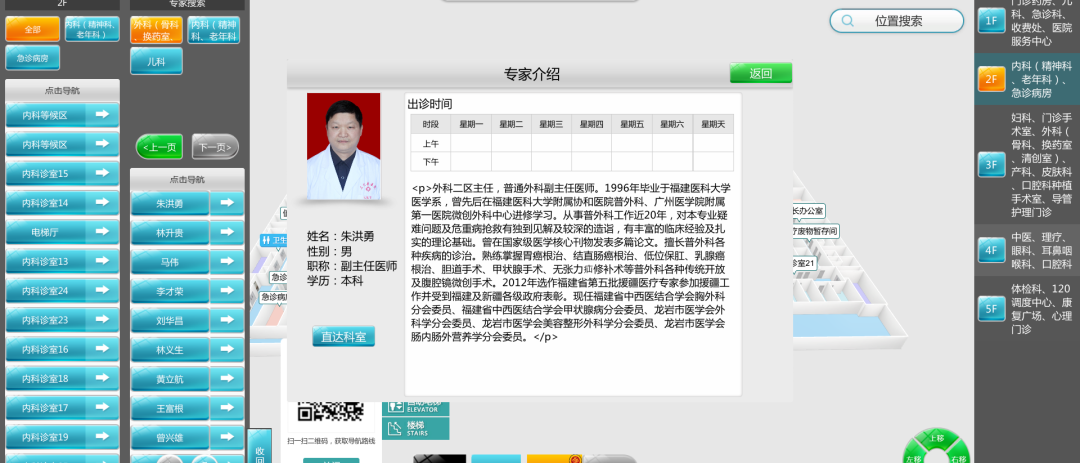Select the 全部 filter

[x=32, y=30]
